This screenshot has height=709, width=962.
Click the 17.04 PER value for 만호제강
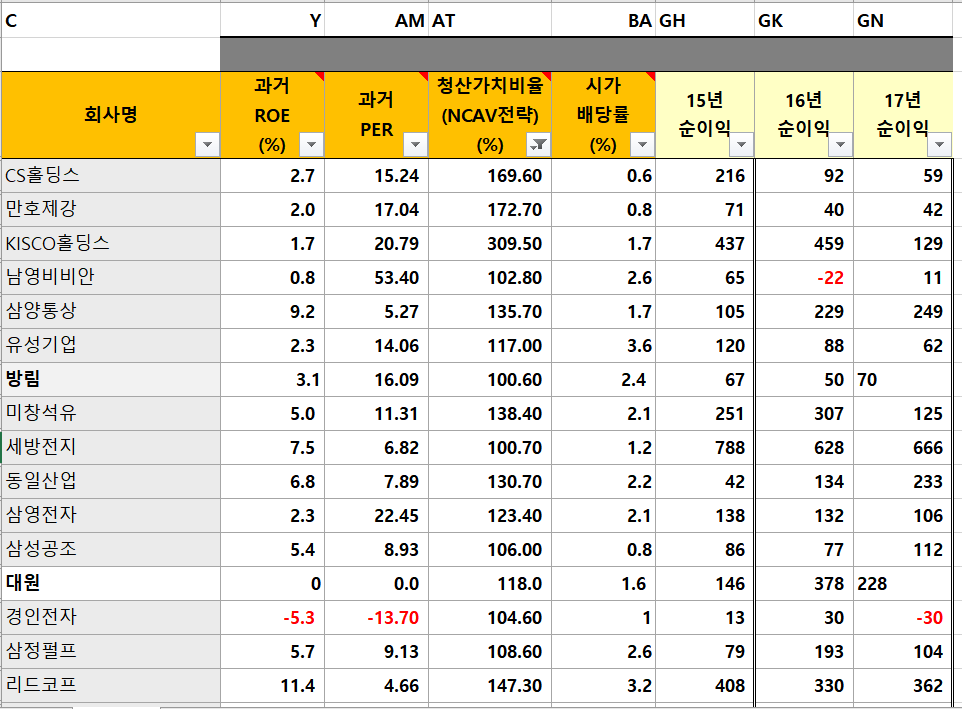396,210
